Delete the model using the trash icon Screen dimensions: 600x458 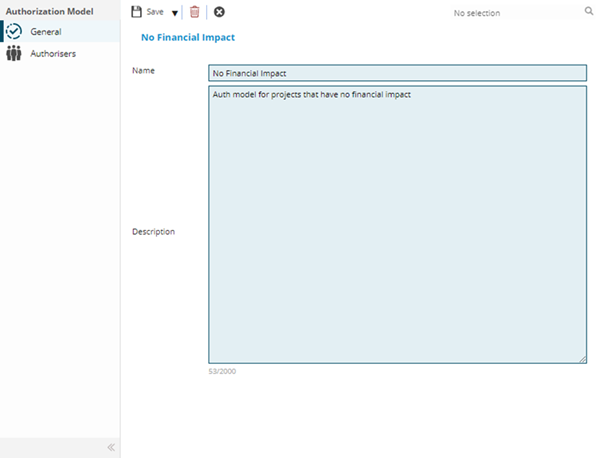coord(195,12)
